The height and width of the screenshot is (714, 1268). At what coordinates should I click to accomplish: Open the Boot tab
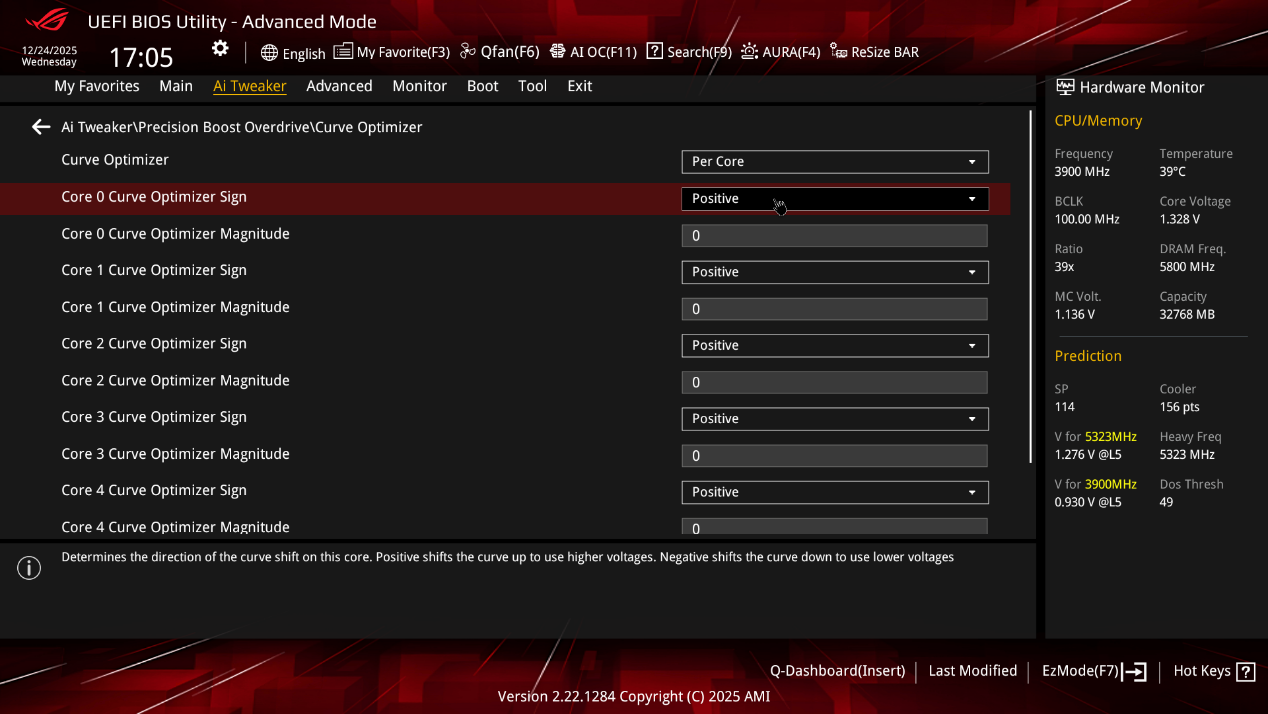click(482, 86)
